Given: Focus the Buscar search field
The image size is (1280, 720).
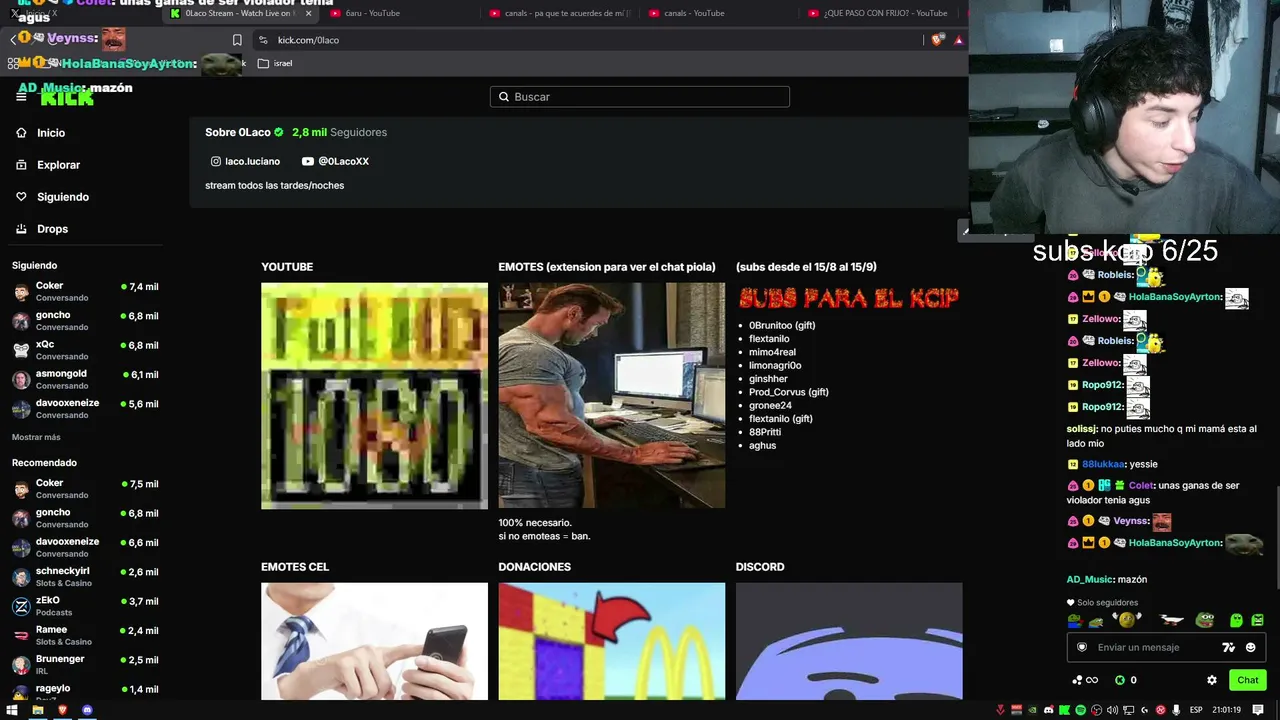Looking at the screenshot, I should point(640,97).
